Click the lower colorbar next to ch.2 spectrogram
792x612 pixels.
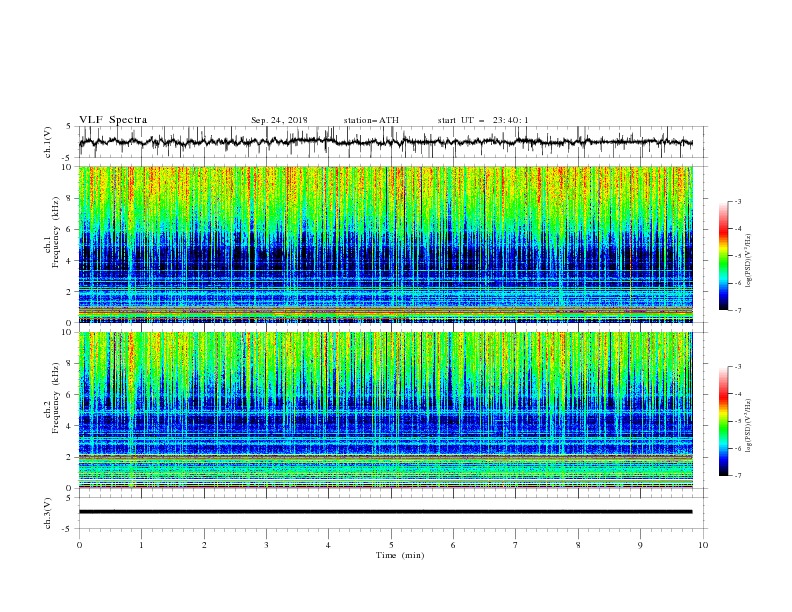[x=723, y=421]
